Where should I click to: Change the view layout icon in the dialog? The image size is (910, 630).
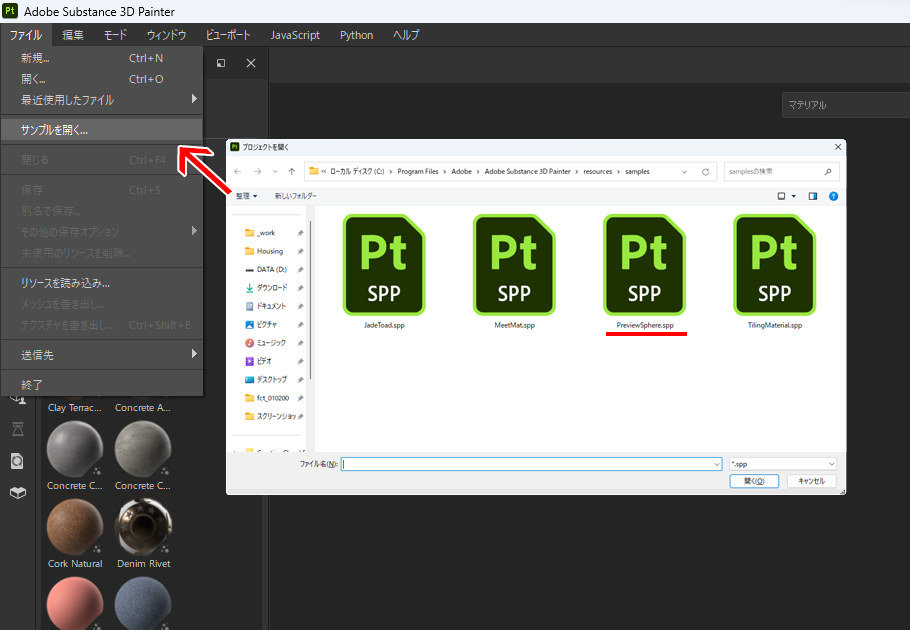[x=781, y=196]
